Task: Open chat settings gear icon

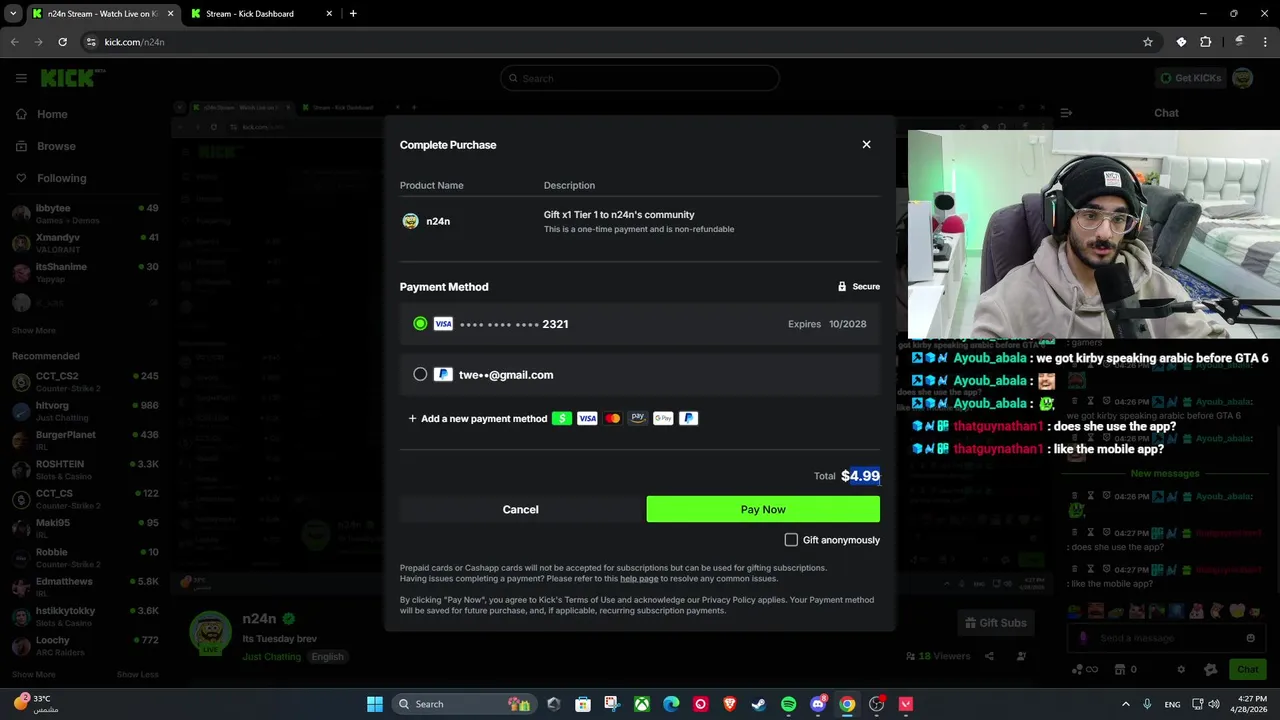Action: tap(1181, 670)
